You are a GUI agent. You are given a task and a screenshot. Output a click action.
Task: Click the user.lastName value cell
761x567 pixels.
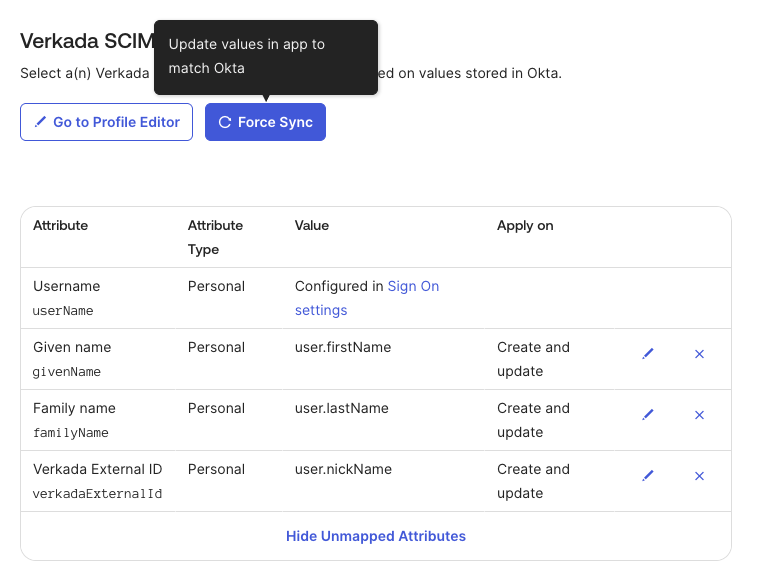[x=342, y=408]
